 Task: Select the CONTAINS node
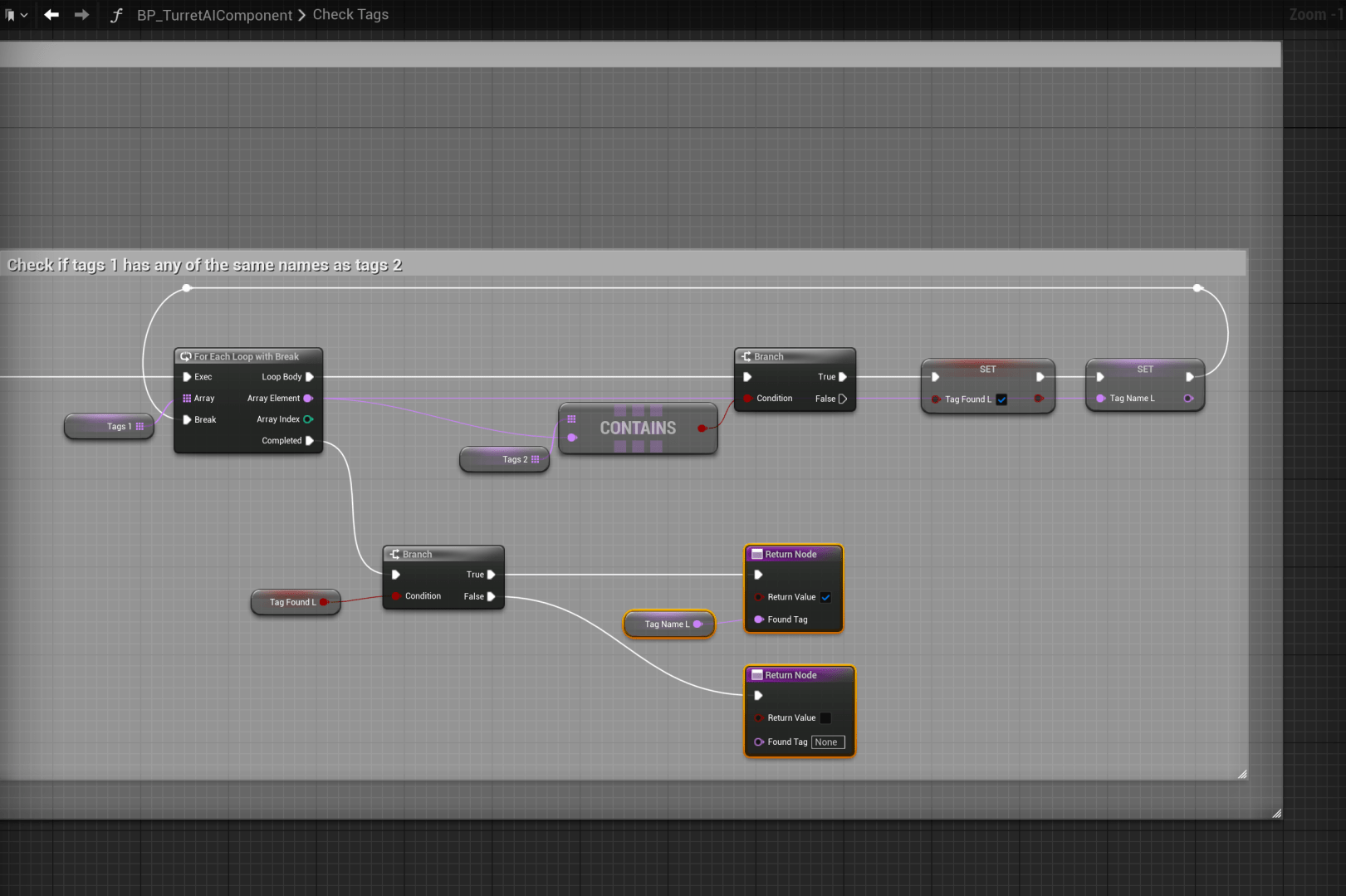point(638,428)
